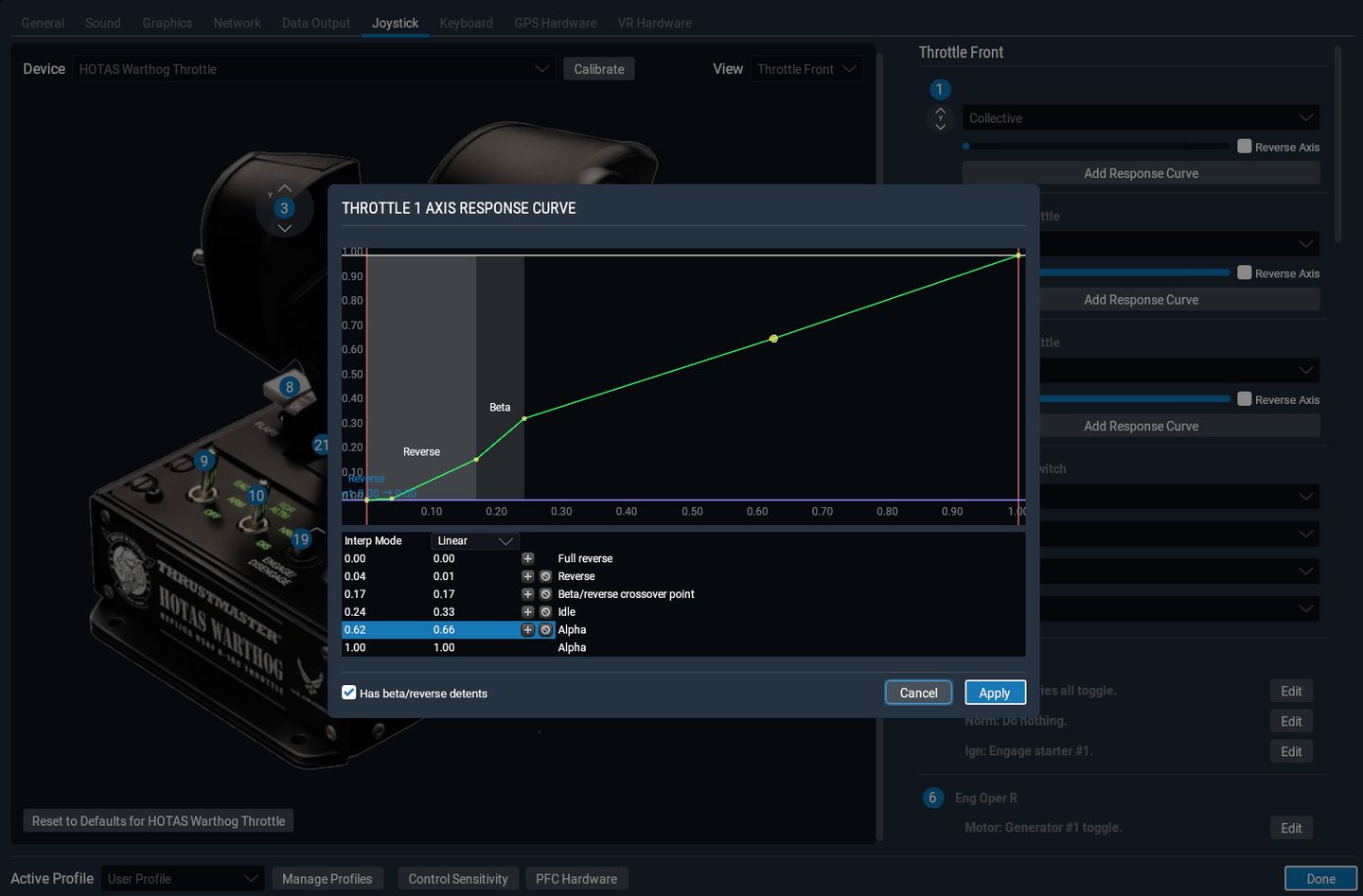Switch to the Graphics tab

168,23
